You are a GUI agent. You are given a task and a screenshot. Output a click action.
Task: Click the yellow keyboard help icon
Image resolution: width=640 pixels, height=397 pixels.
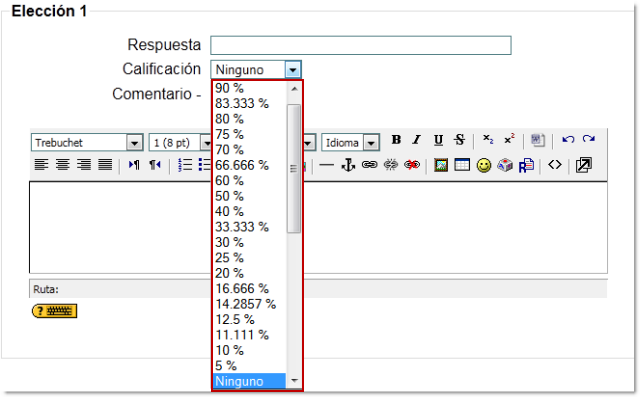pyautogui.click(x=54, y=311)
